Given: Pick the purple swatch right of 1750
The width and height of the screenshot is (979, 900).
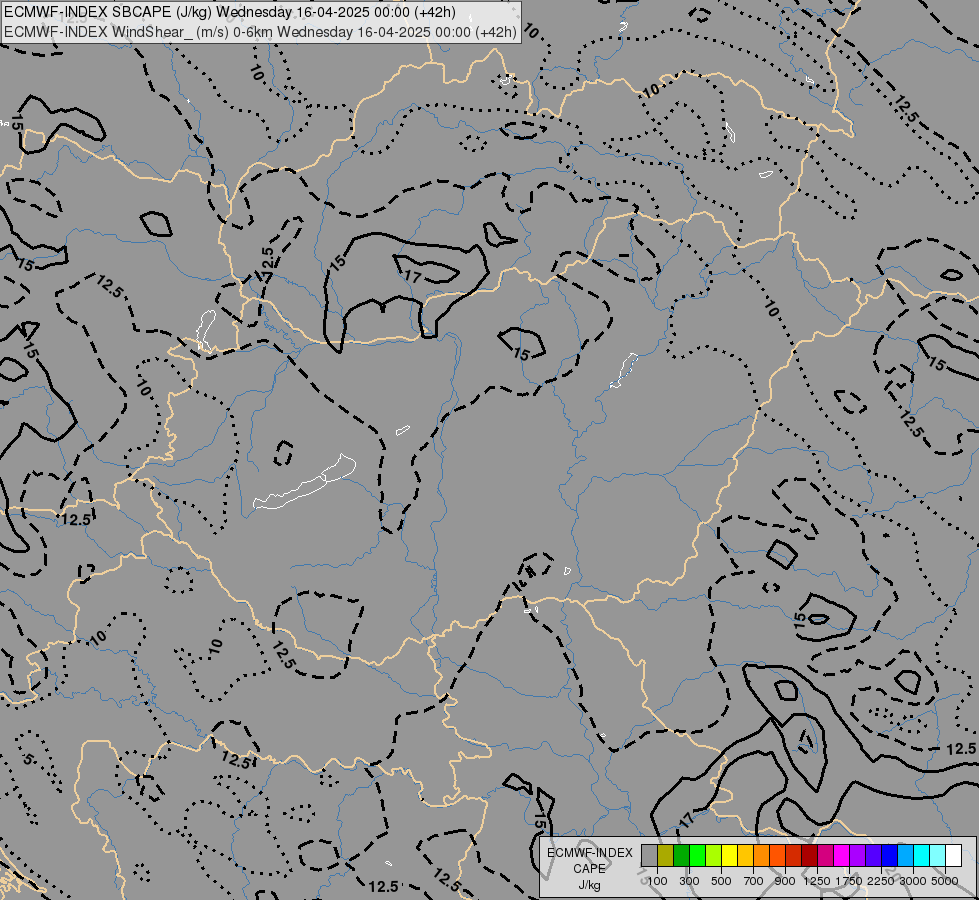Looking at the screenshot, I should click(x=858, y=855).
